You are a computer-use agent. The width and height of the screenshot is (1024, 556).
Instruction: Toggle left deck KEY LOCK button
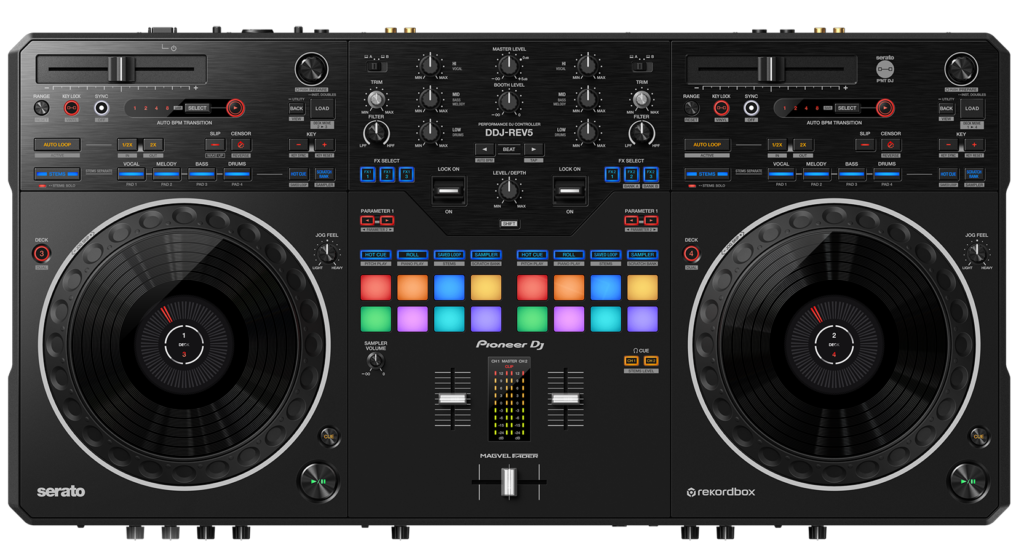coord(71,108)
